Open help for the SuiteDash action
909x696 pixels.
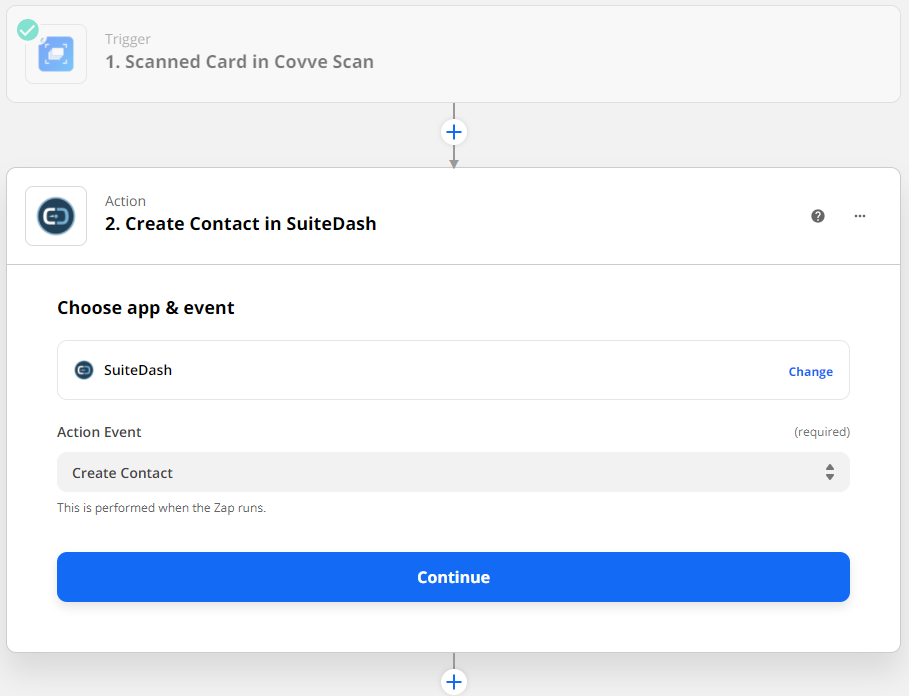(818, 216)
